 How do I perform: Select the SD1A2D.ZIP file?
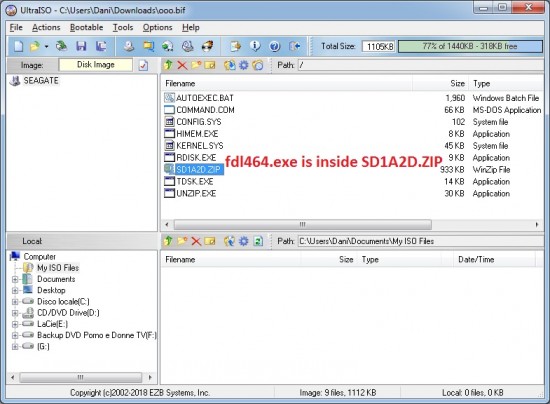198,170
